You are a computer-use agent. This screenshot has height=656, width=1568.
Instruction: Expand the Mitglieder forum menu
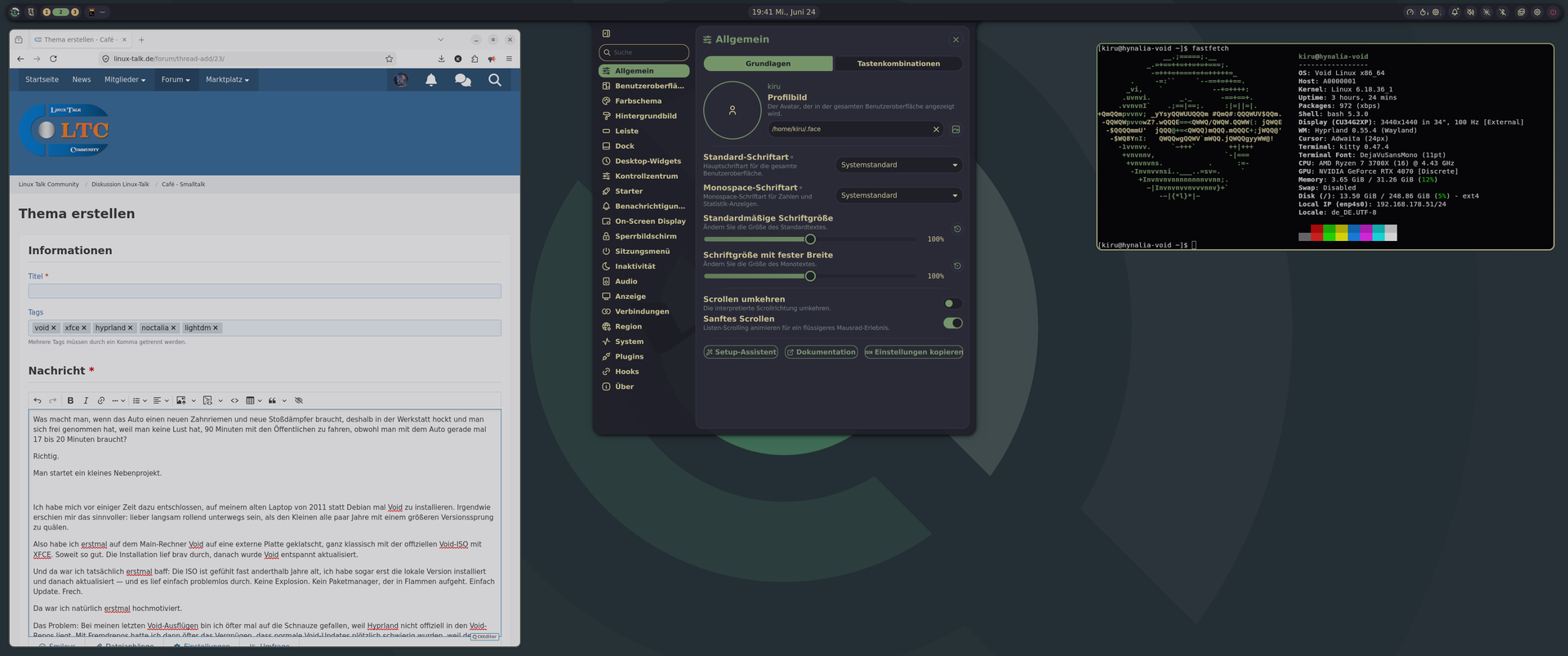click(x=125, y=80)
